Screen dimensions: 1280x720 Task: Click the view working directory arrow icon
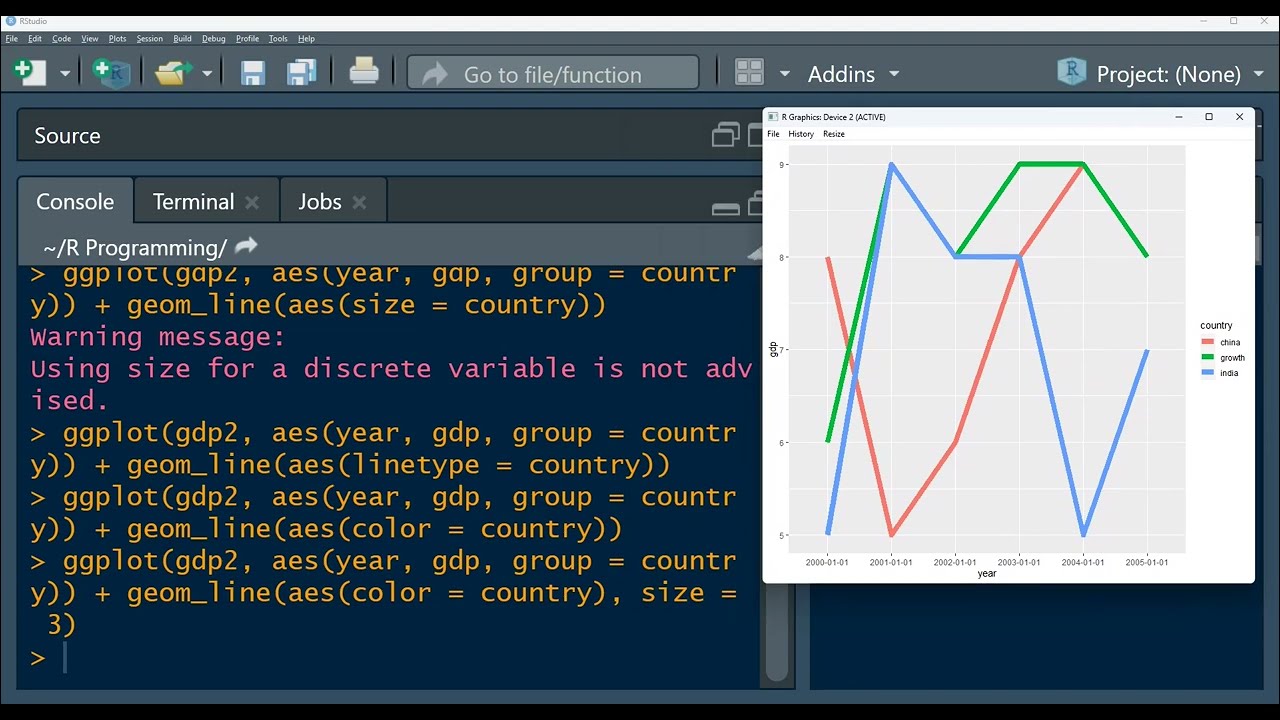point(246,245)
